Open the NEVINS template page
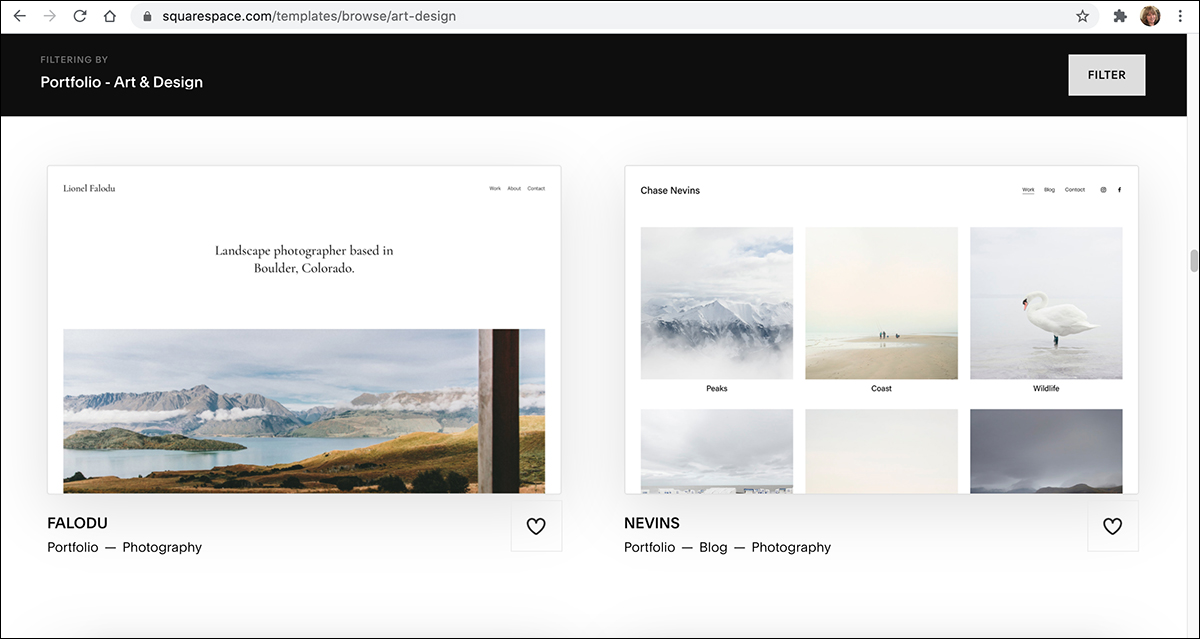Screen dimensions: 1200x639 click(651, 523)
